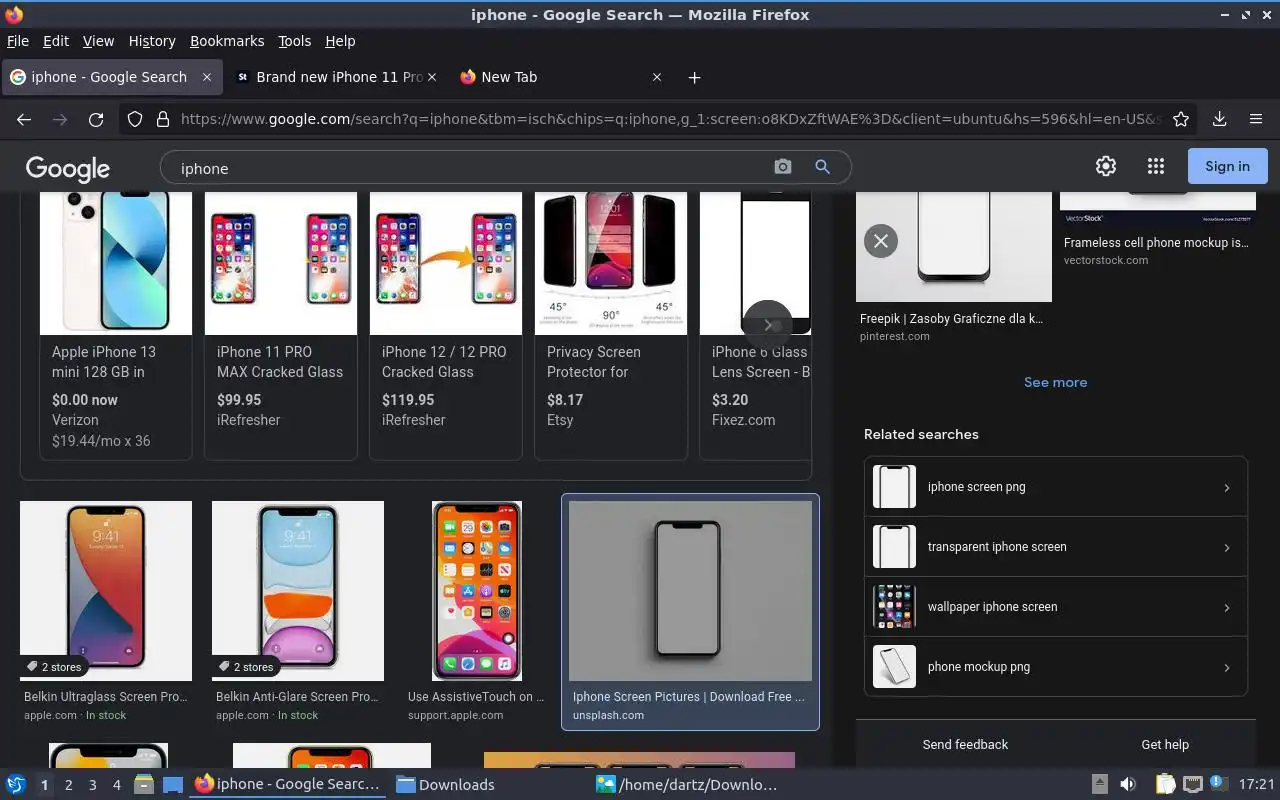Switch to workspace 4 in taskbar
Viewport: 1280px width, 800px height.
(x=116, y=785)
